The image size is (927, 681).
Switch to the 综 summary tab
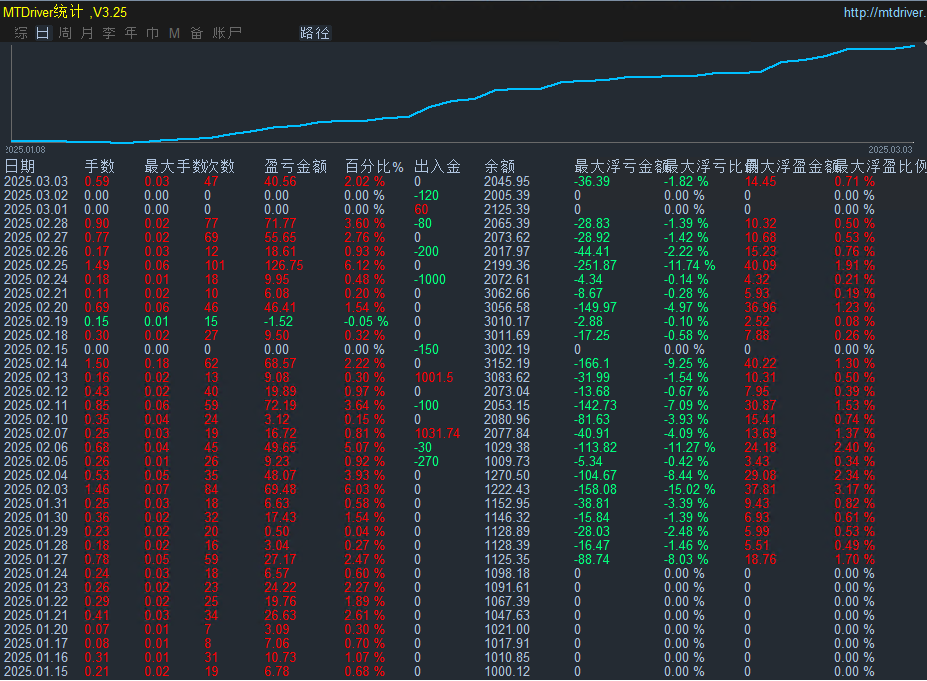coord(21,33)
